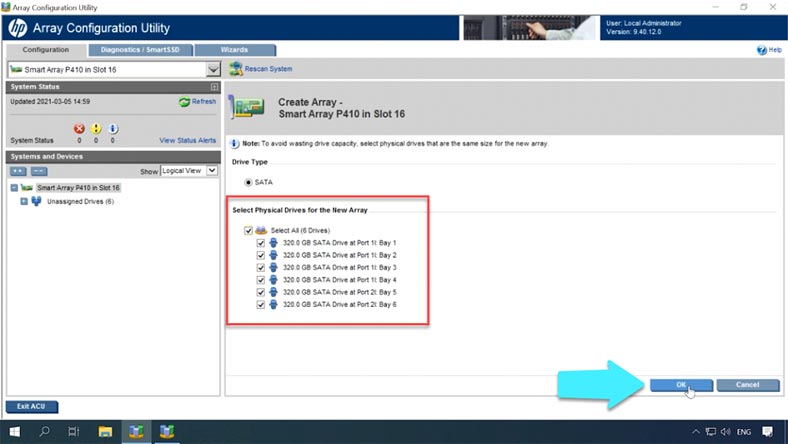Open View Status Alerts link
788x444 pixels.
187,140
